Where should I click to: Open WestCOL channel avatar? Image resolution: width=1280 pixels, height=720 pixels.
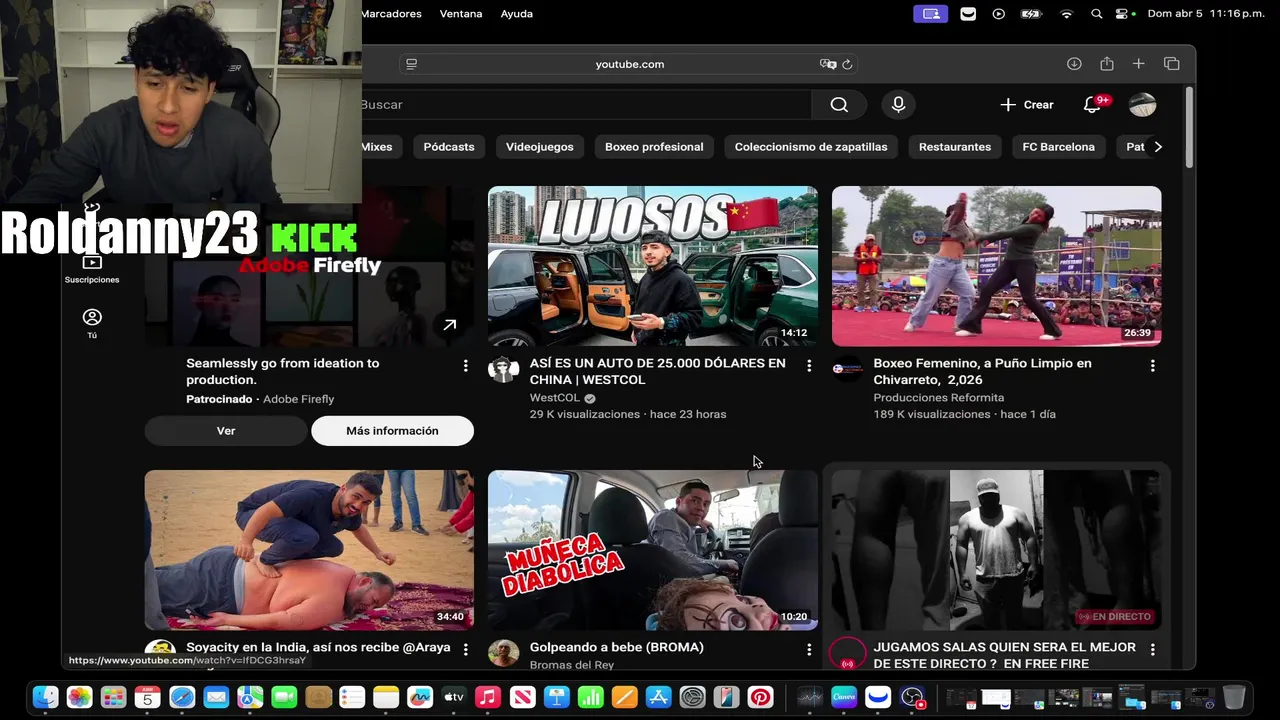503,369
